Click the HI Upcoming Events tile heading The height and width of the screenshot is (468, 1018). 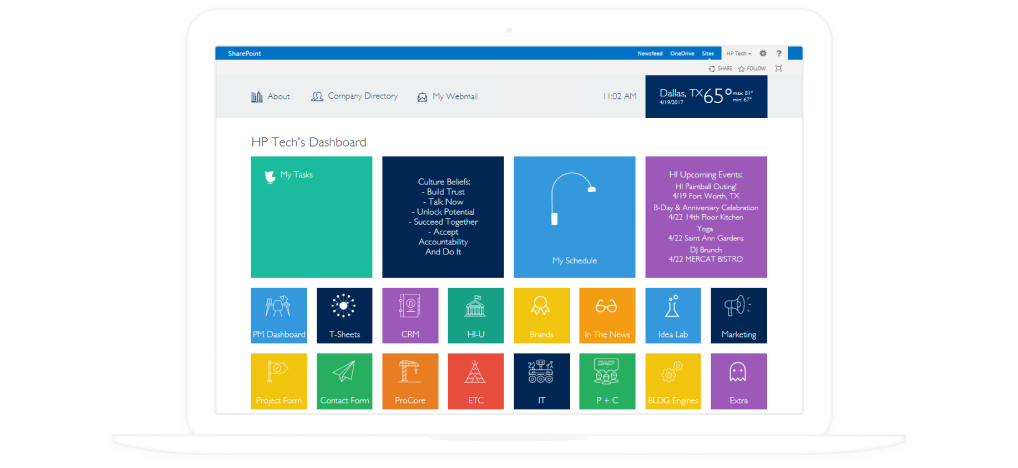pos(706,175)
